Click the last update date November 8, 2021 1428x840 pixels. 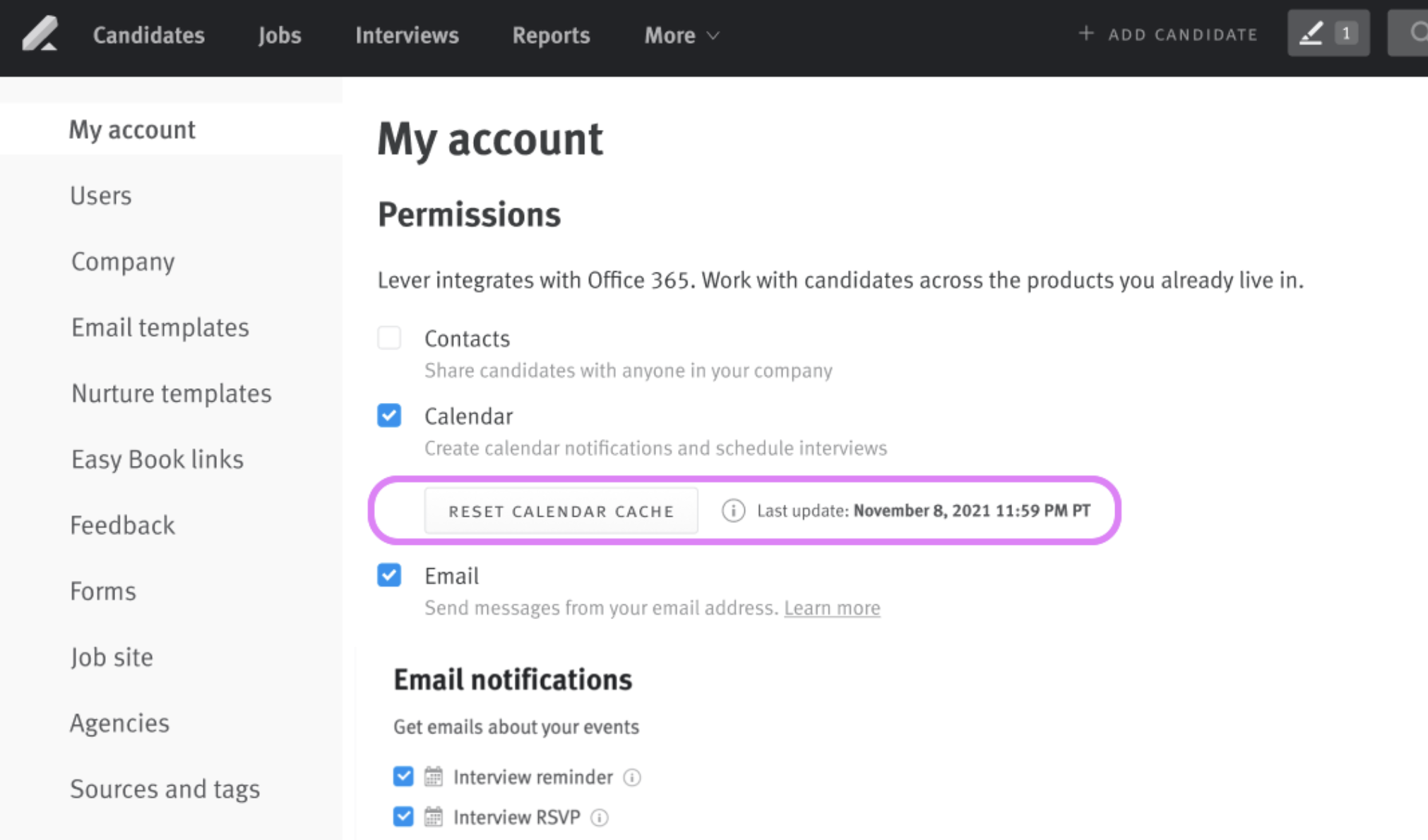921,510
